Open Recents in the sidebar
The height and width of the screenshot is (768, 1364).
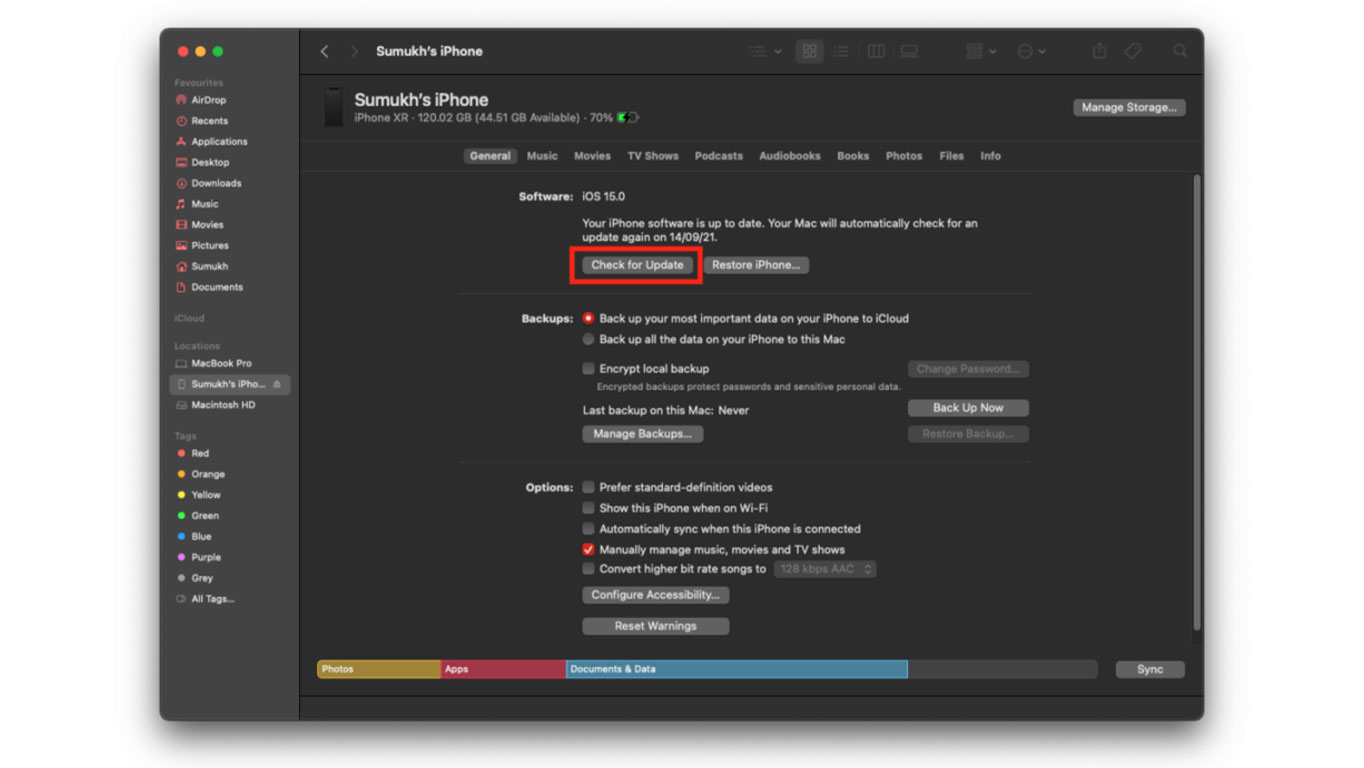tap(209, 121)
